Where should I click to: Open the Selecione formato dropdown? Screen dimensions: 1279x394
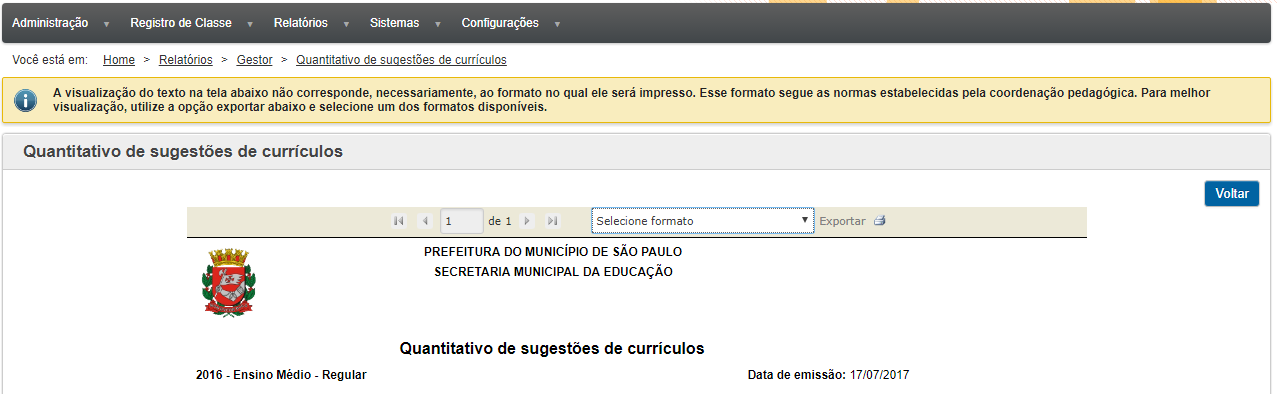tap(703, 220)
